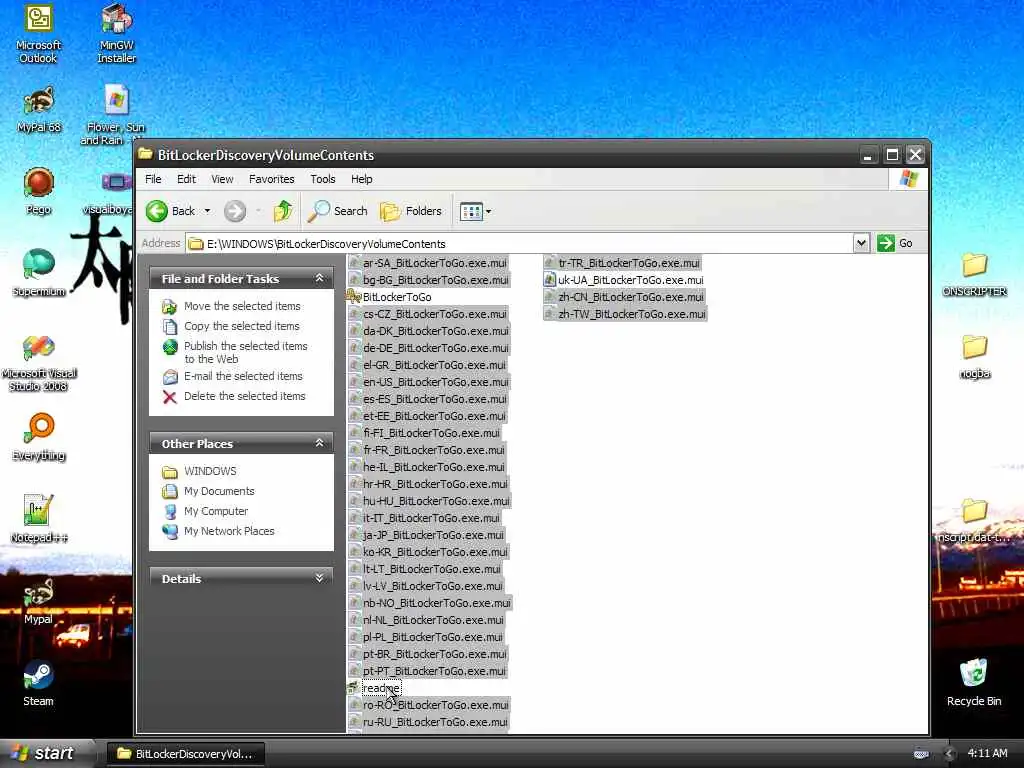Select uk-UA_BitLockerToGo.exe.mui file
Screen dimensions: 1024x768
point(624,280)
